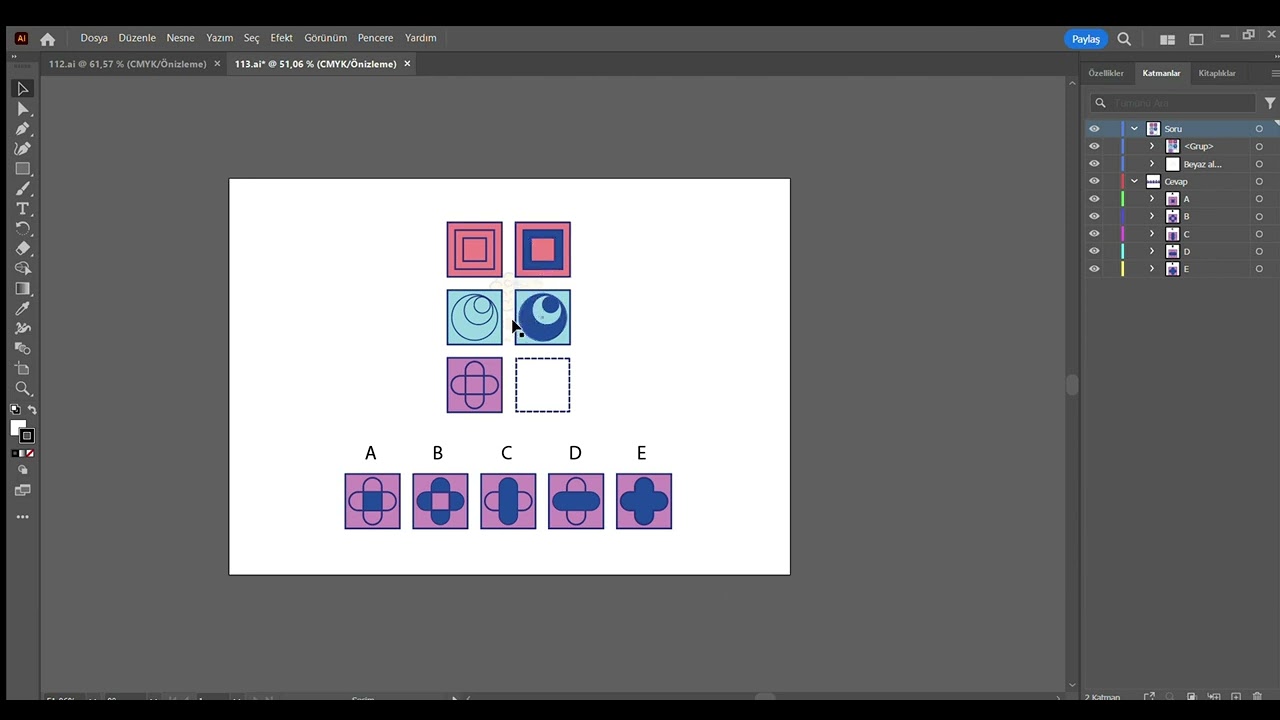
Task: Collapse the Soru layer
Action: [x=1134, y=129]
